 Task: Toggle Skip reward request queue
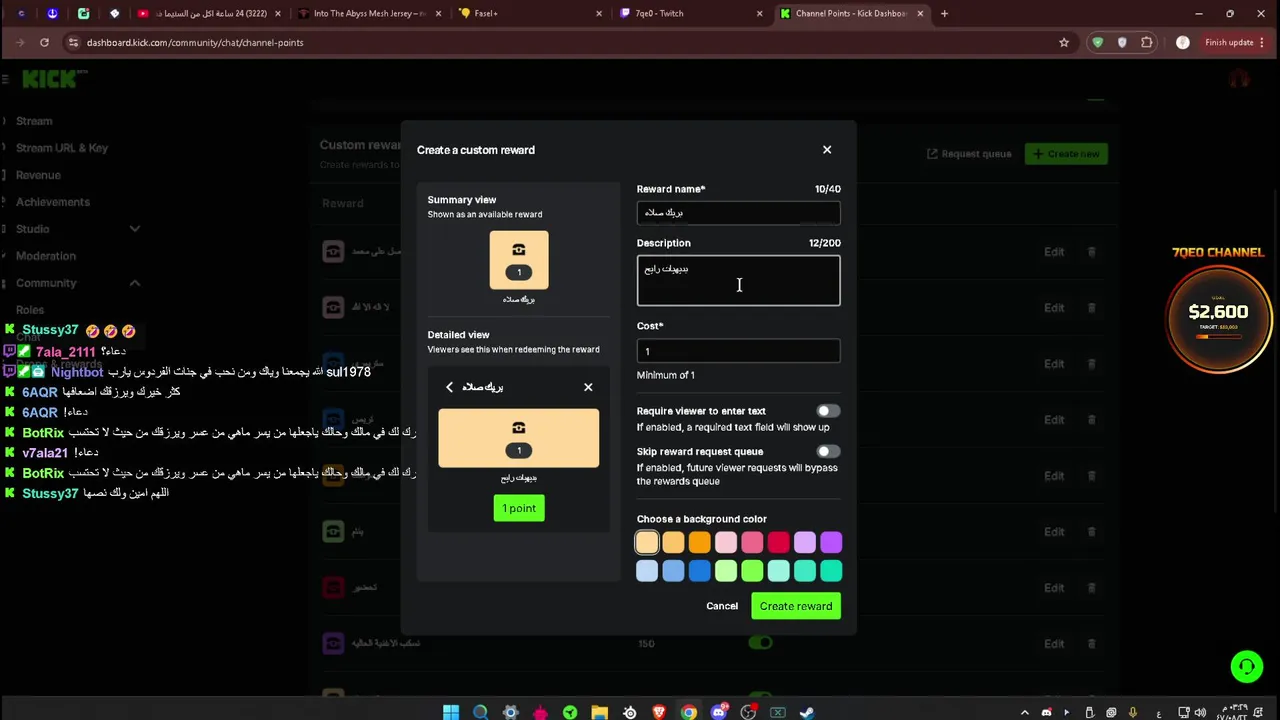point(828,452)
